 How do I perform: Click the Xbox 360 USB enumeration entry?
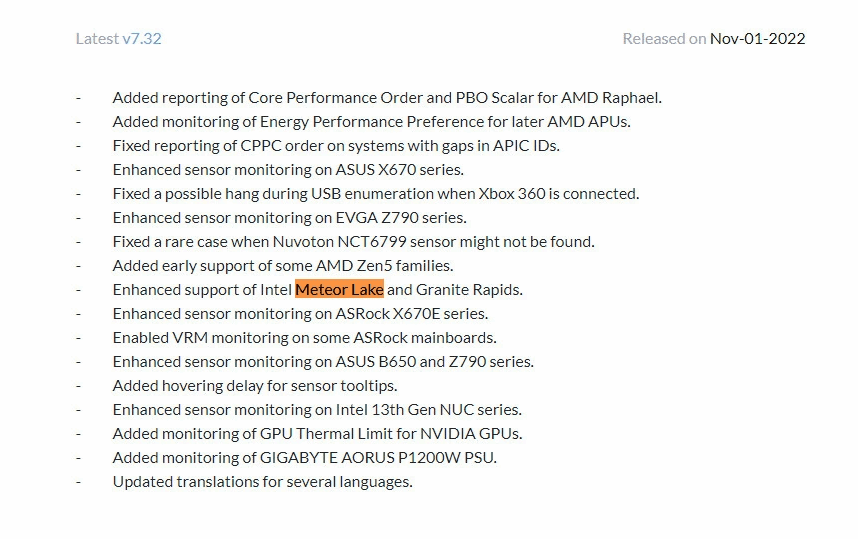[x=376, y=194]
